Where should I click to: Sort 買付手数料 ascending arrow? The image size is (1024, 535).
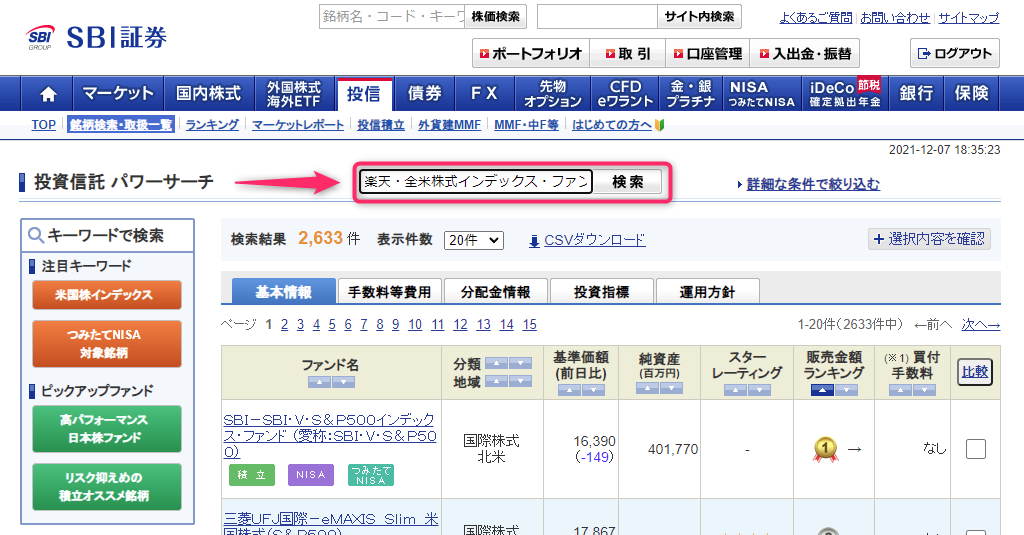tap(900, 390)
